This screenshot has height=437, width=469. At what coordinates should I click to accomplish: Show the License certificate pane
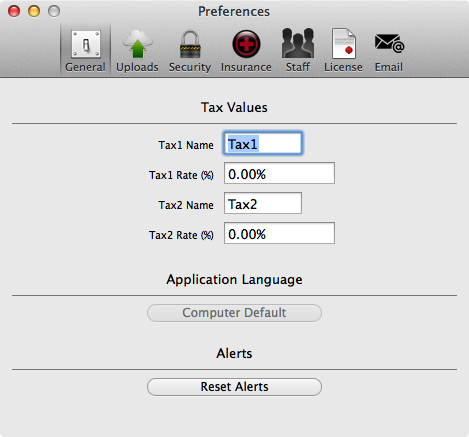pos(343,51)
